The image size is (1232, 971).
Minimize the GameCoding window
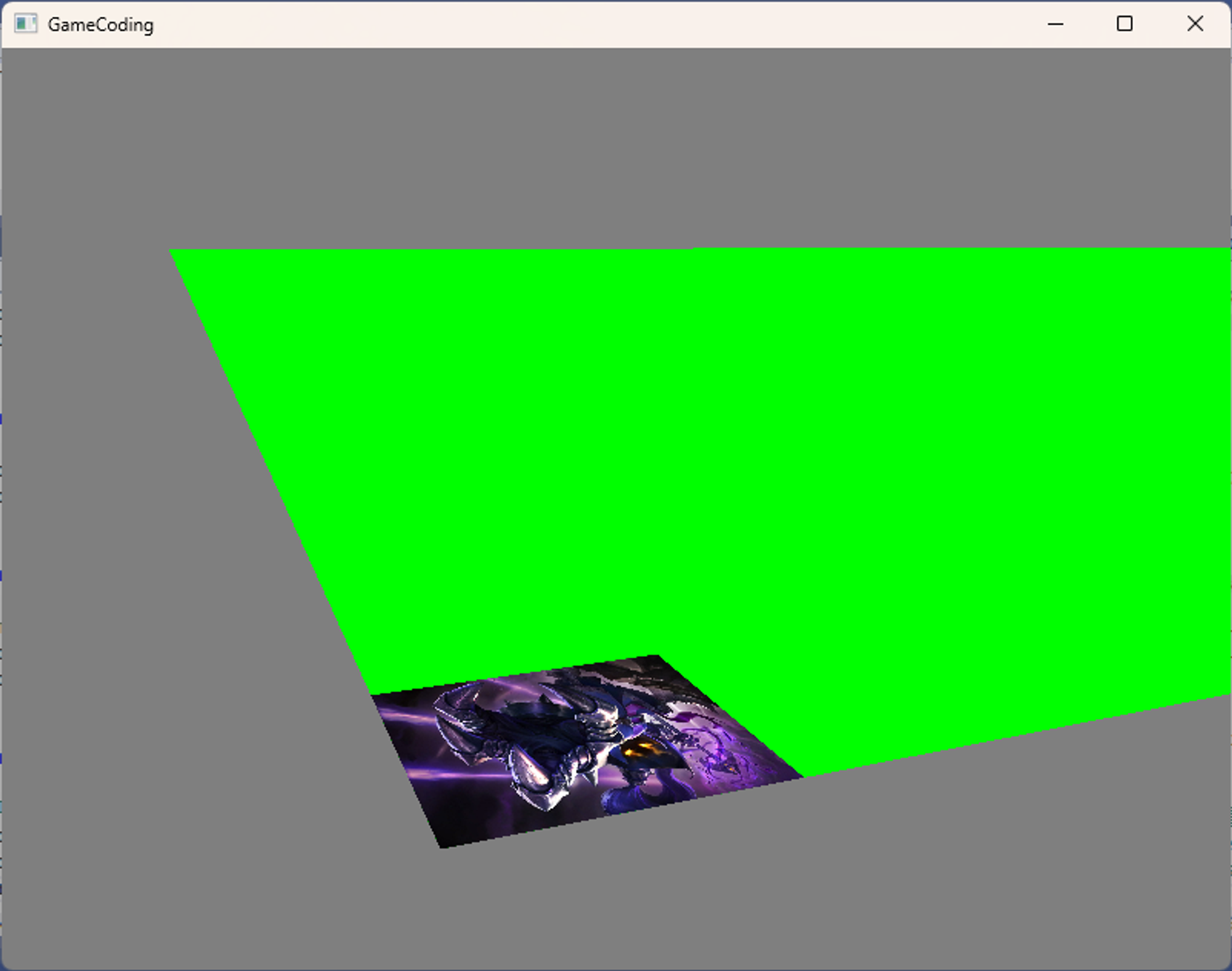point(1055,24)
